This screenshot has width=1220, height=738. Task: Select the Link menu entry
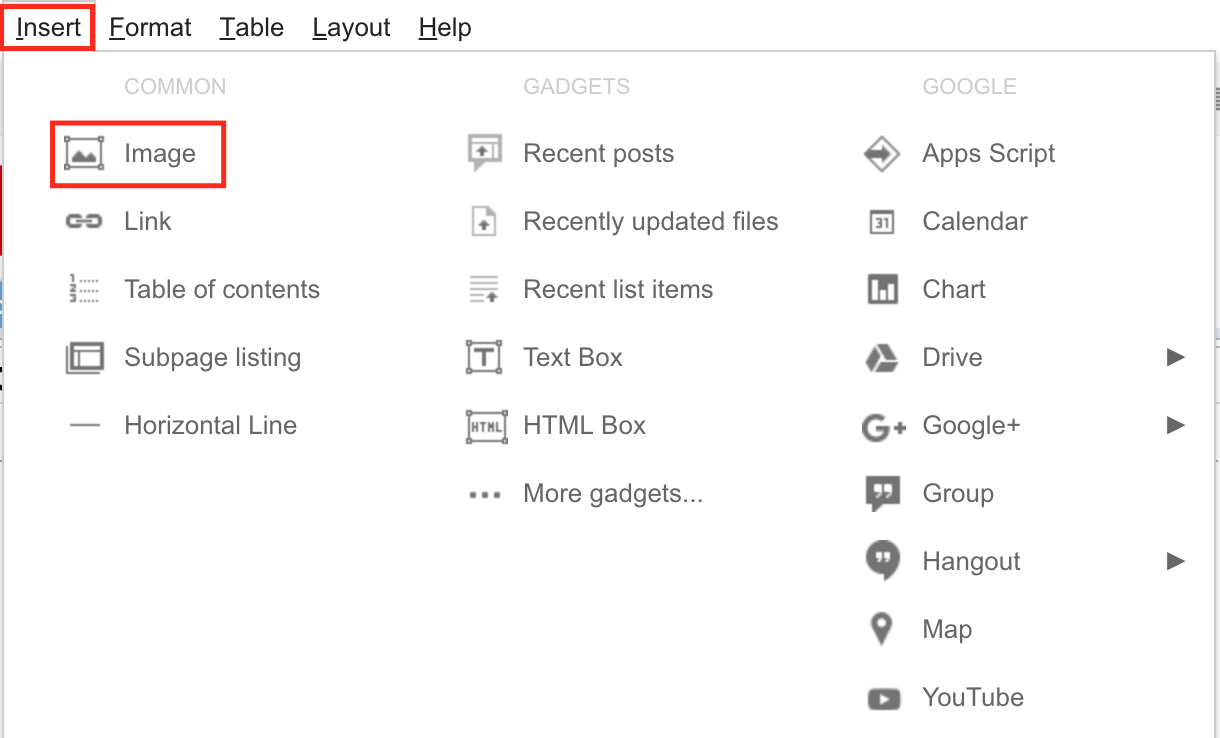(x=148, y=221)
